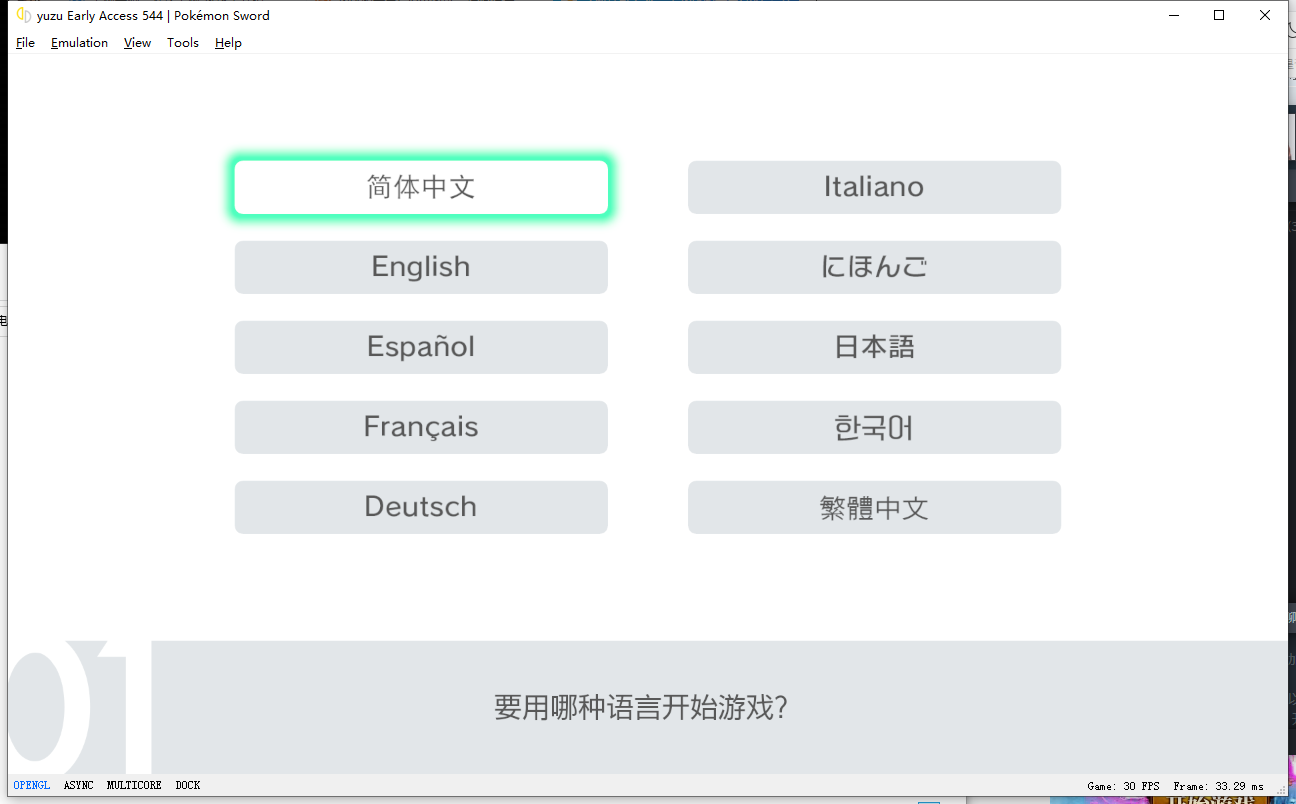Select Deutsch language button

pos(421,507)
